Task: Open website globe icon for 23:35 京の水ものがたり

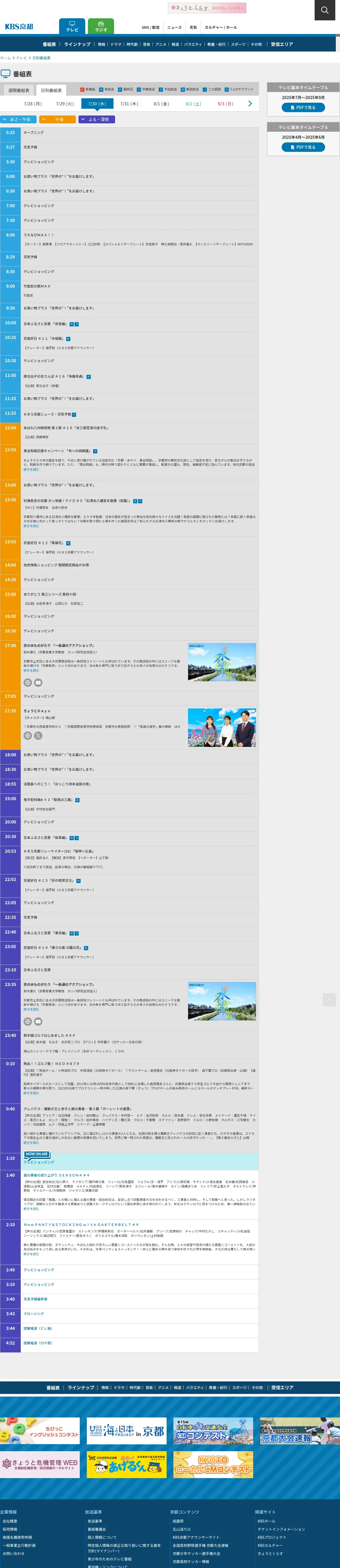Action: click(x=27, y=1021)
